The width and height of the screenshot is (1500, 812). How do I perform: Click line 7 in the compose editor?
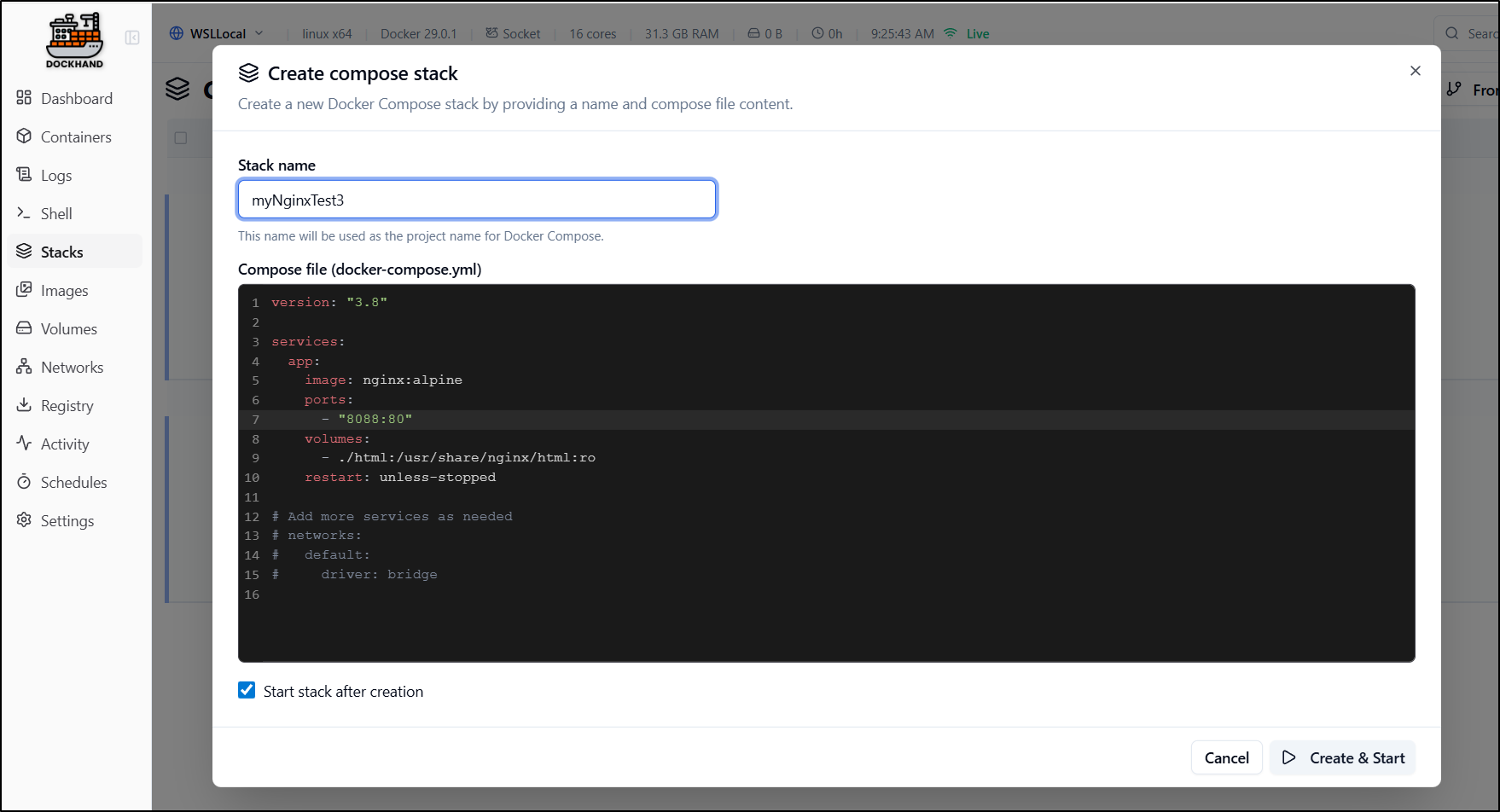tap(597, 420)
